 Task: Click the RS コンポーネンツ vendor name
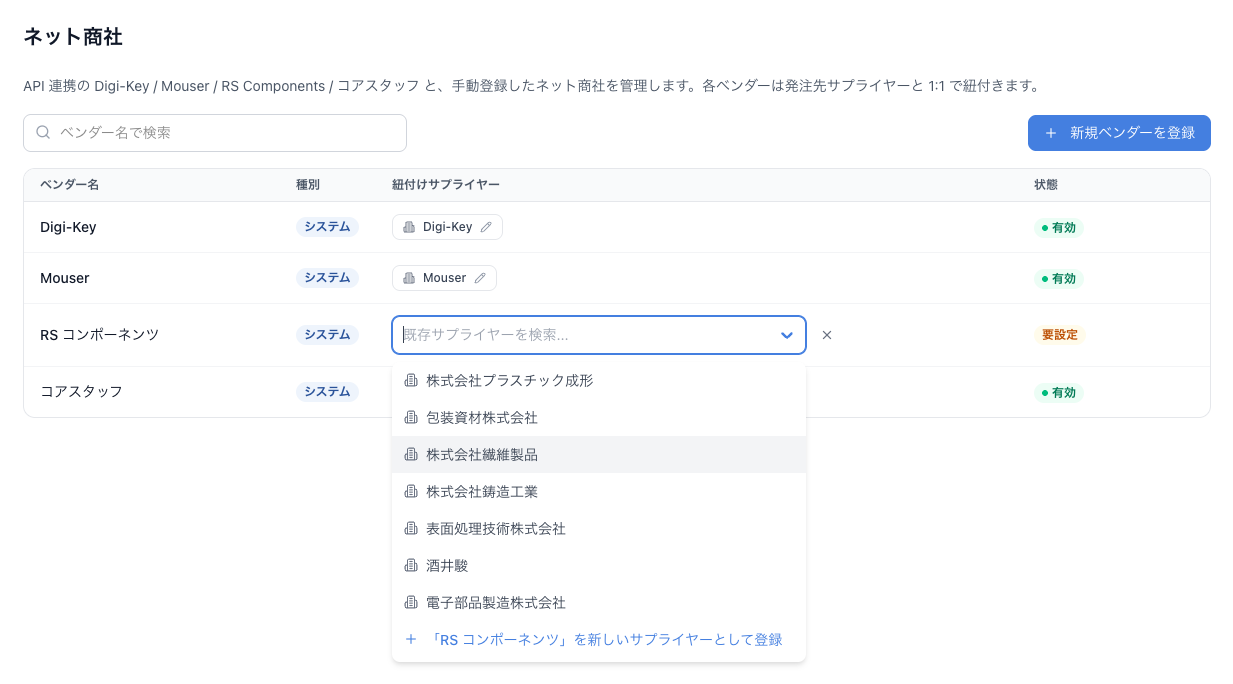pos(99,335)
